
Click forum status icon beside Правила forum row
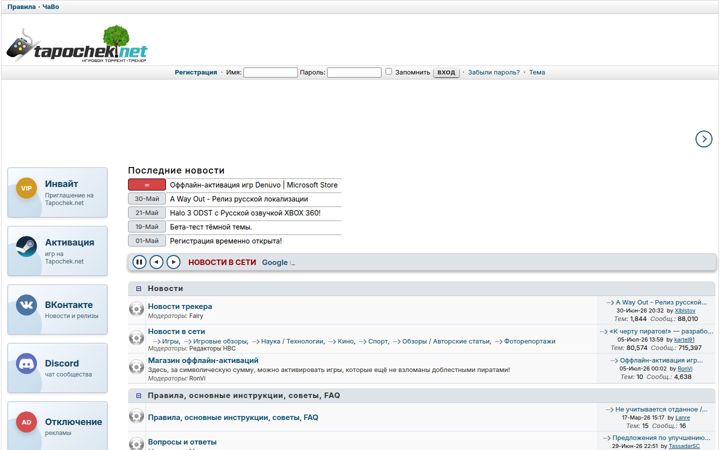click(x=136, y=416)
